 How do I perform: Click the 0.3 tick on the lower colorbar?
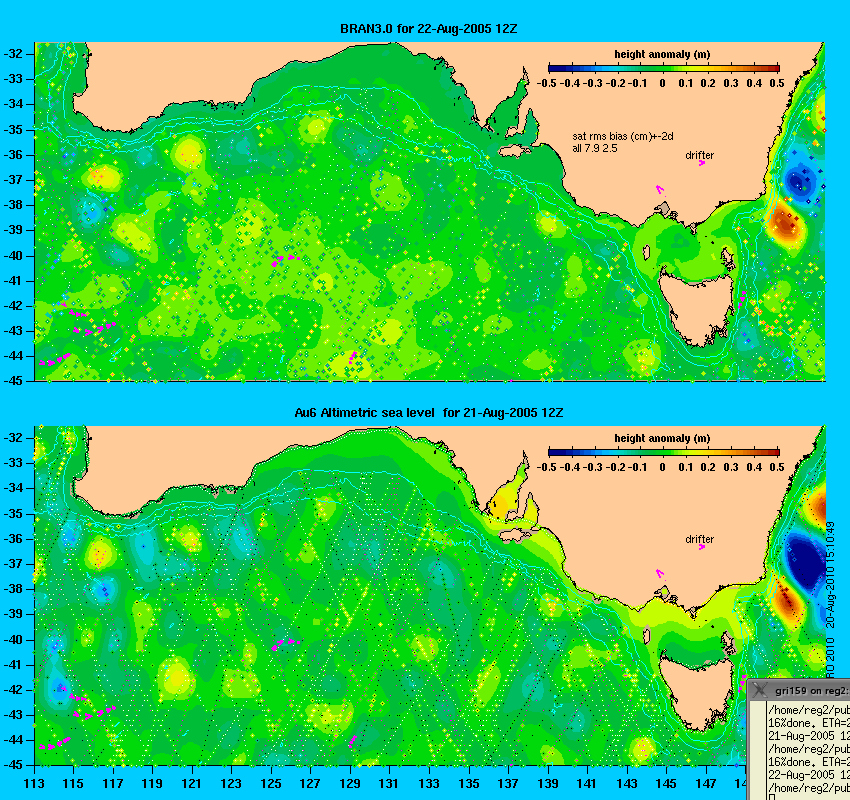click(731, 467)
